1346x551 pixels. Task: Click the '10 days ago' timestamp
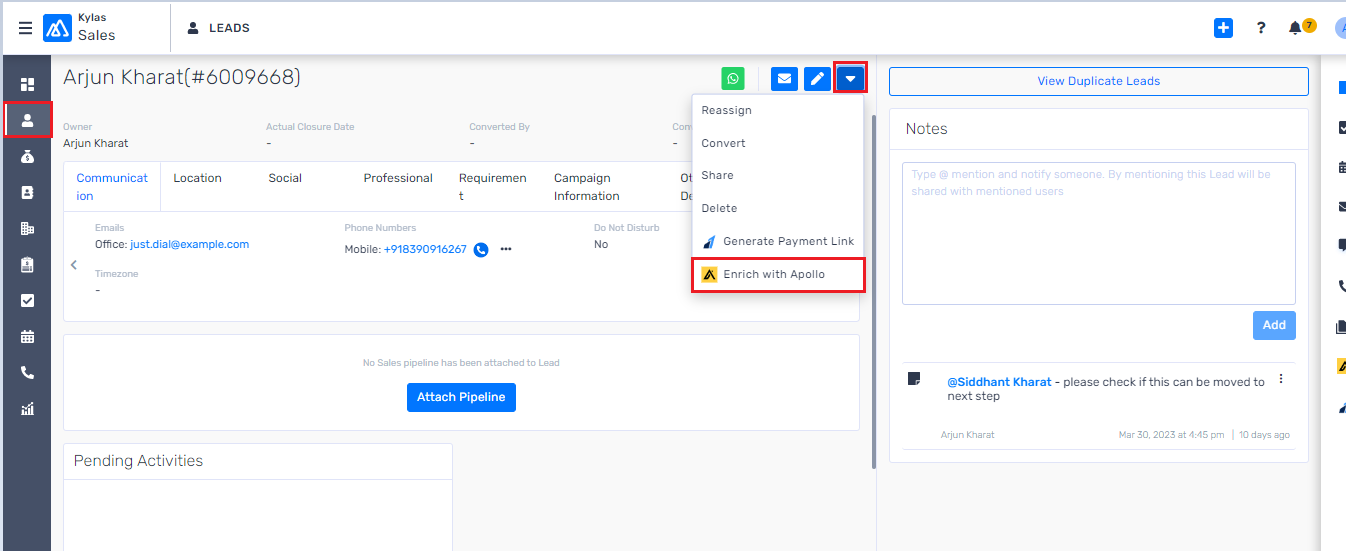tap(1264, 435)
